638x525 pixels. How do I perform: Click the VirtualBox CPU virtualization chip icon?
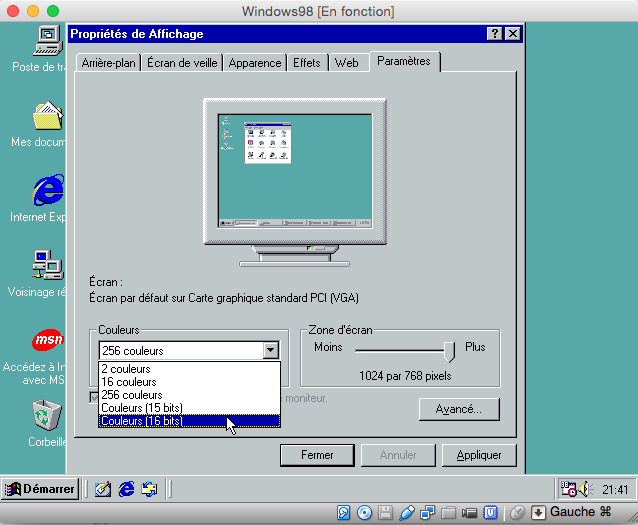coord(491,512)
